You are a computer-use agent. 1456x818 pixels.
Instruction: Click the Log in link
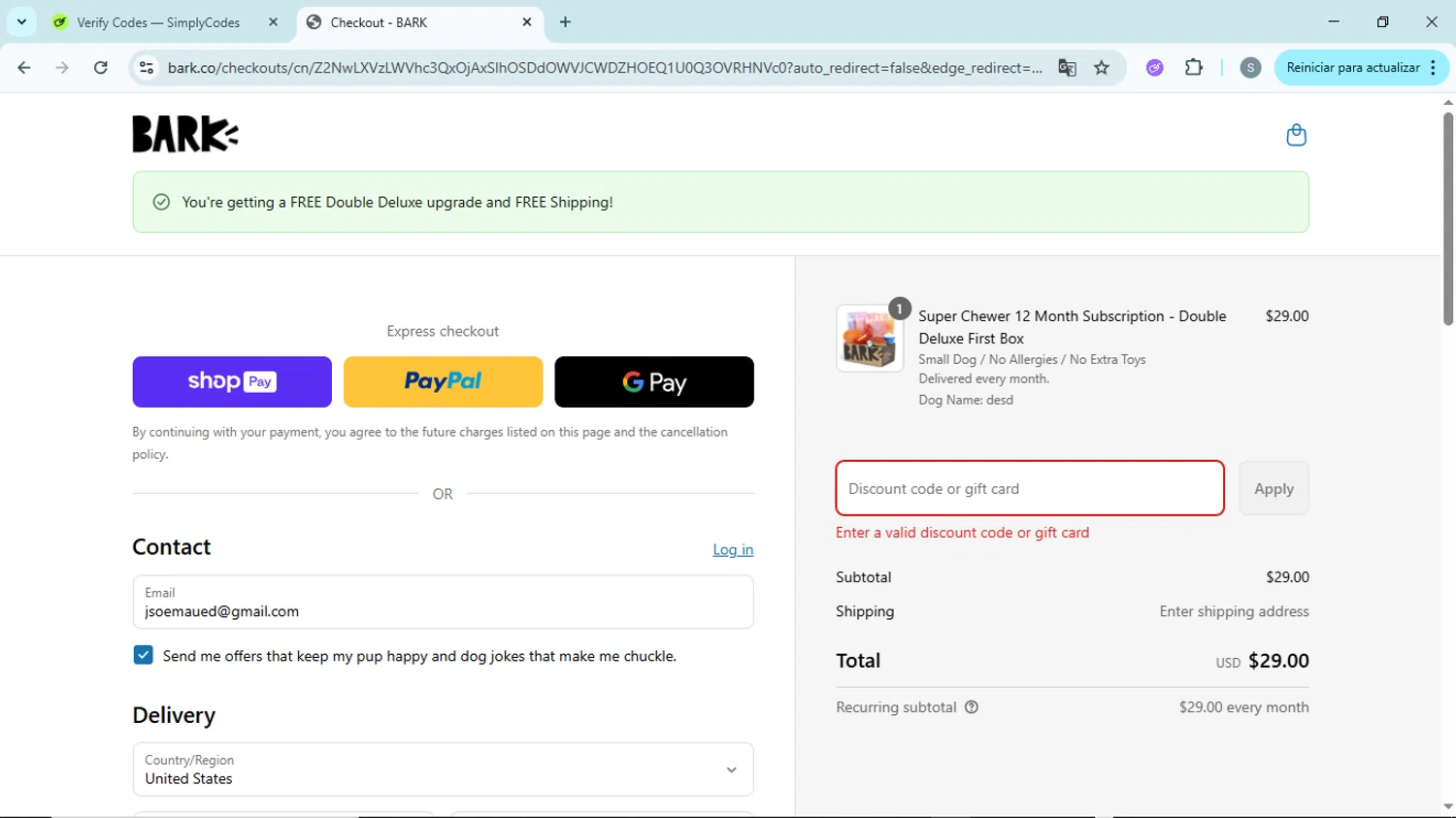(x=733, y=549)
